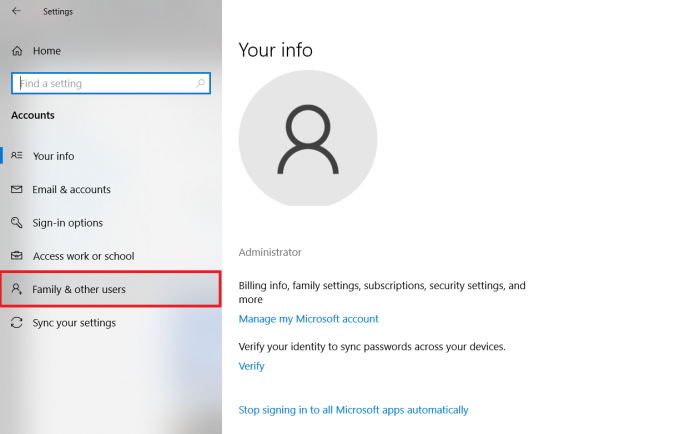
Task: Click the Billing info, family settings description text
Action: [x=382, y=292]
